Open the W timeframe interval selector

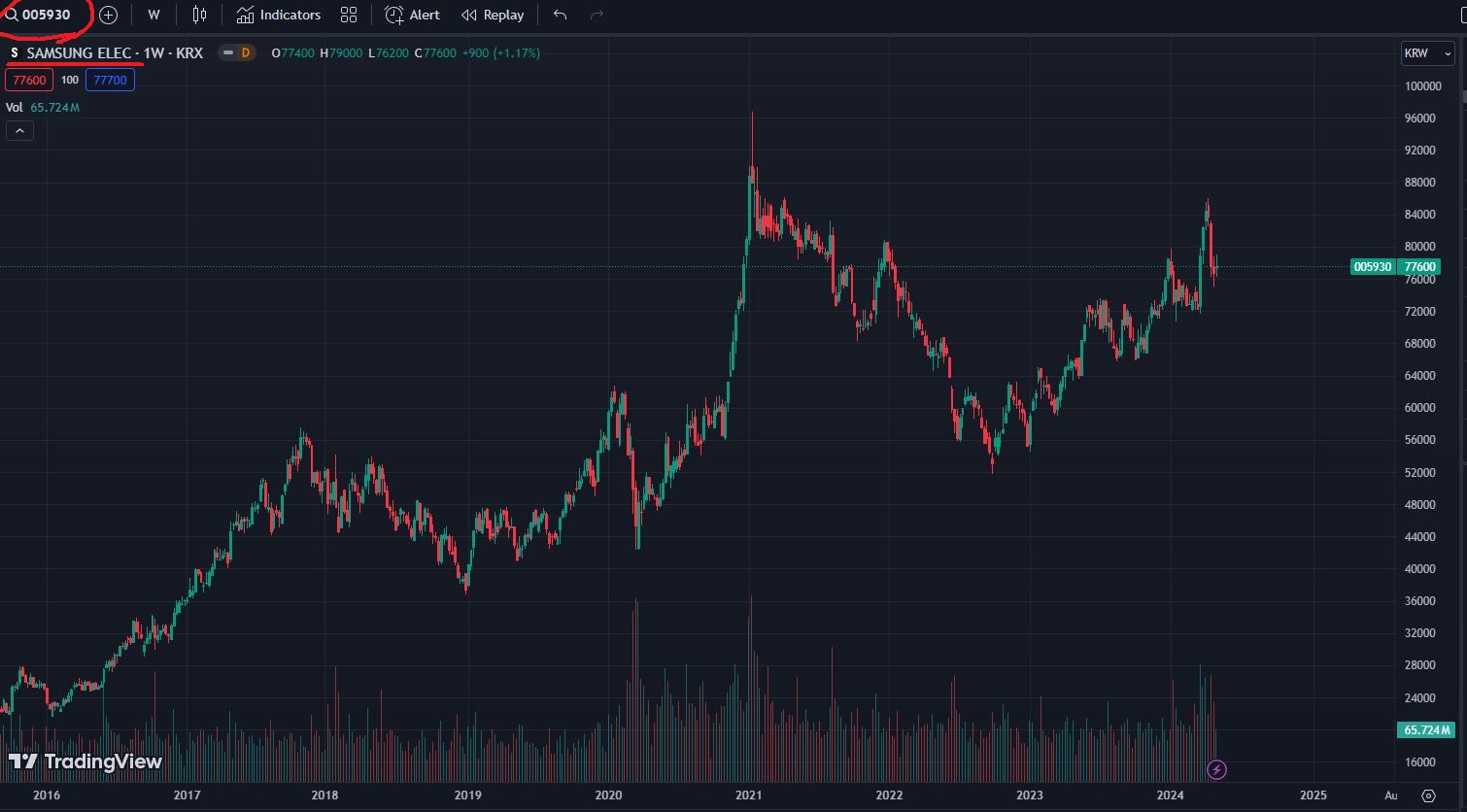click(154, 15)
